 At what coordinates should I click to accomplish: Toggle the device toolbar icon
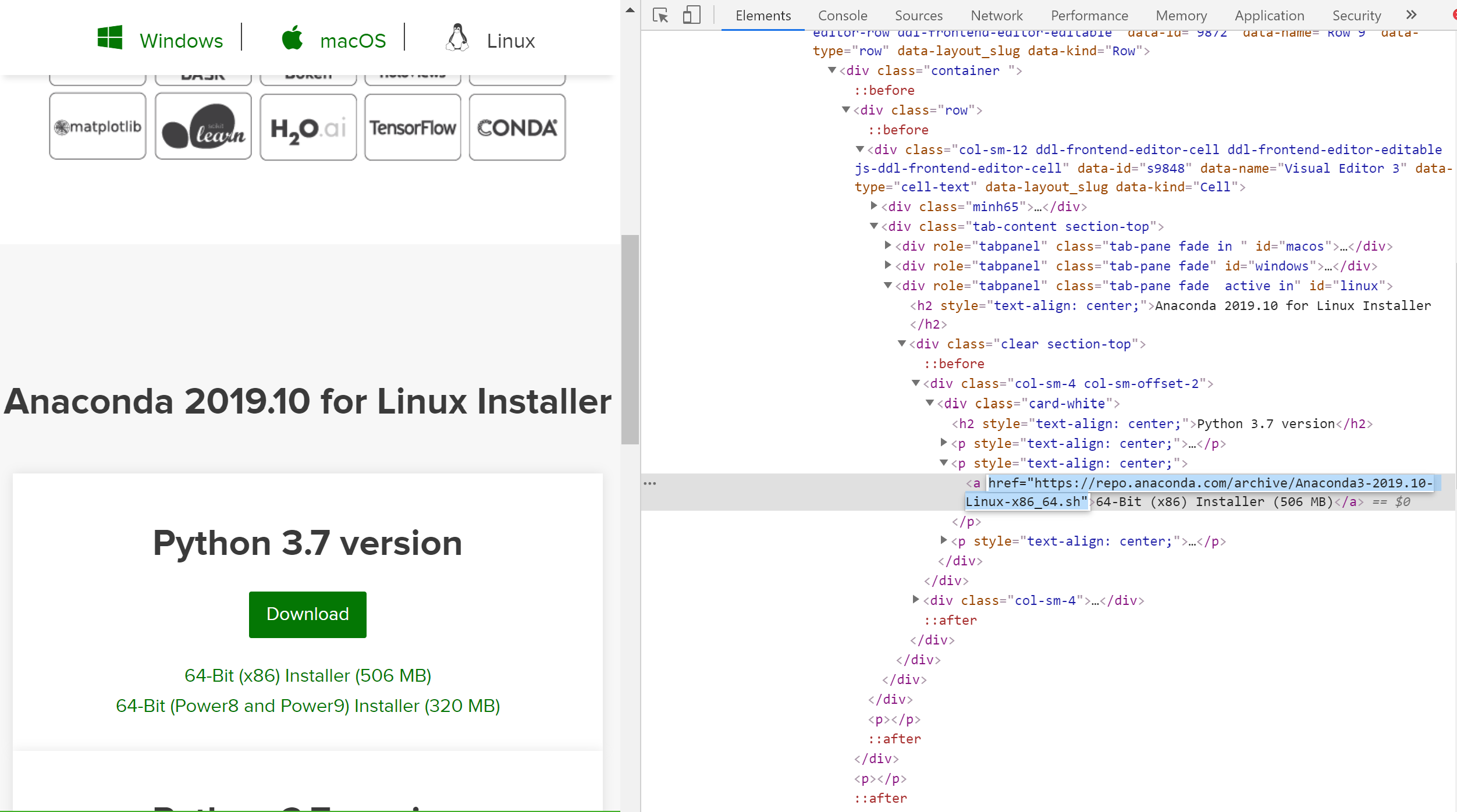[691, 15]
